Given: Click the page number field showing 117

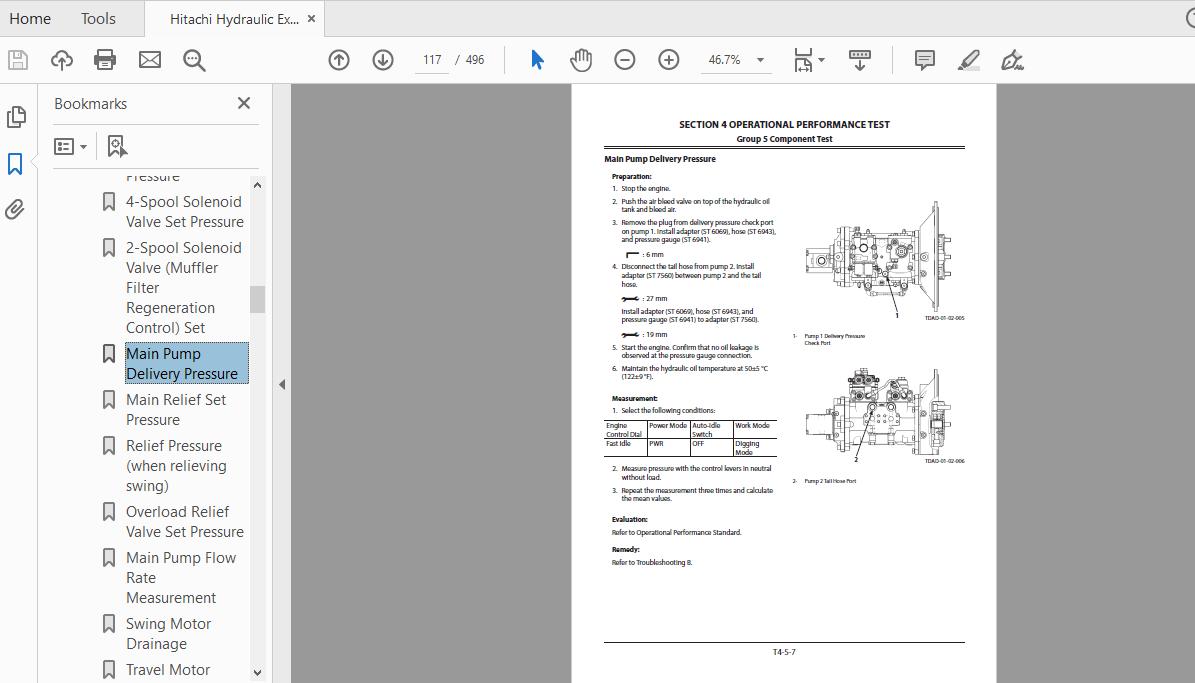Looking at the screenshot, I should pyautogui.click(x=432, y=59).
